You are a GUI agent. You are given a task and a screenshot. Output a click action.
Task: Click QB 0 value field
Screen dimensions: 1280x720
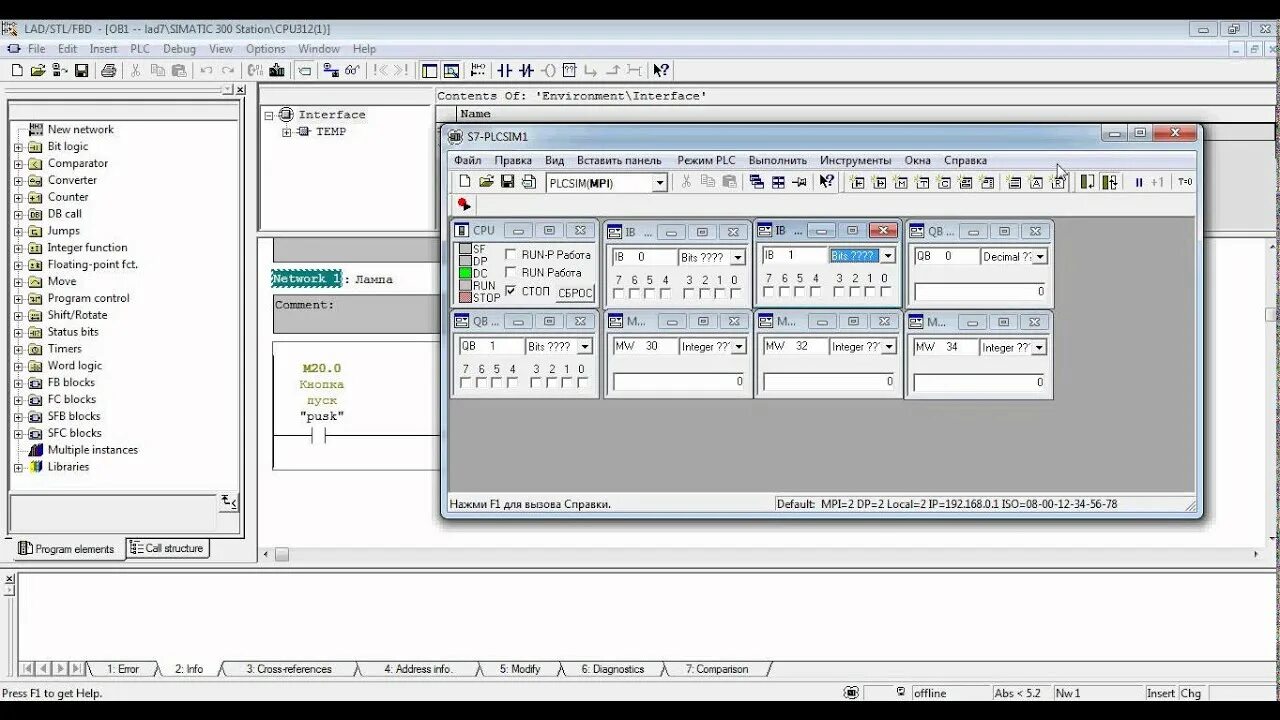(980, 291)
